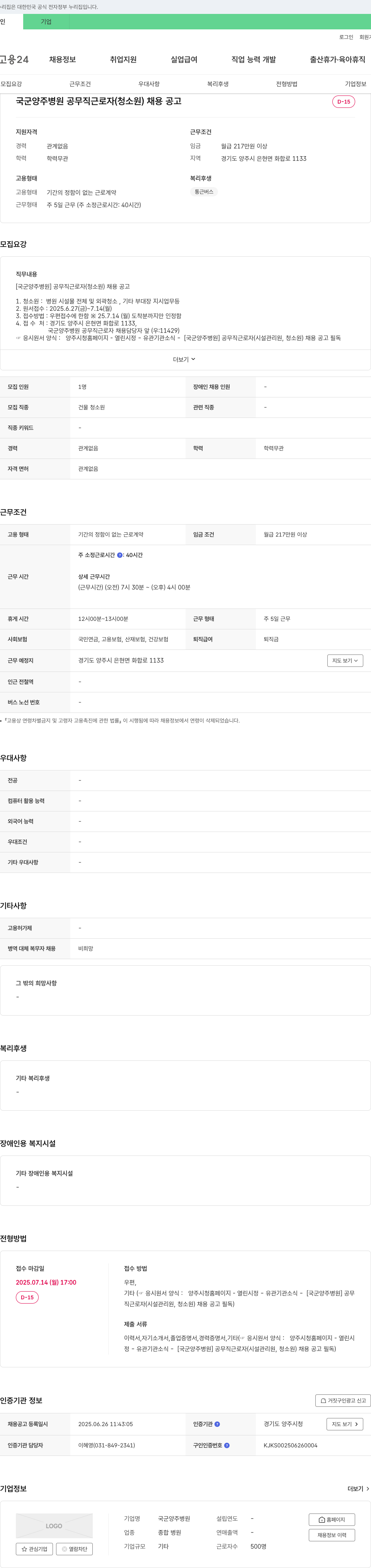This screenshot has height=1568, width=371.
Task: Click the 국민연금, 고용보험, 산재보험, 건강보험 value
Action: (x=123, y=640)
